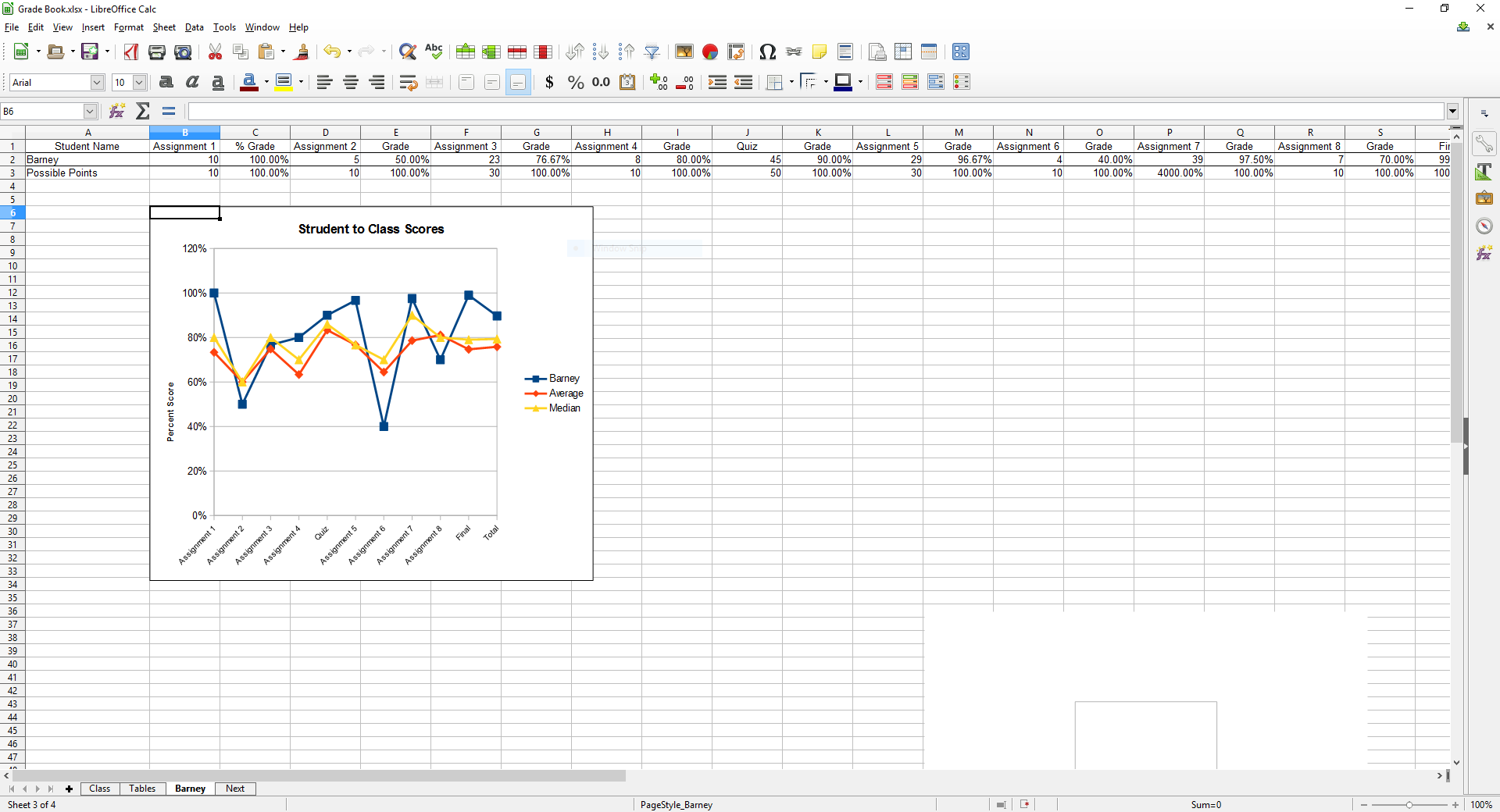Toggle wrap text option
Screen dimensions: 1500x812
(x=408, y=83)
